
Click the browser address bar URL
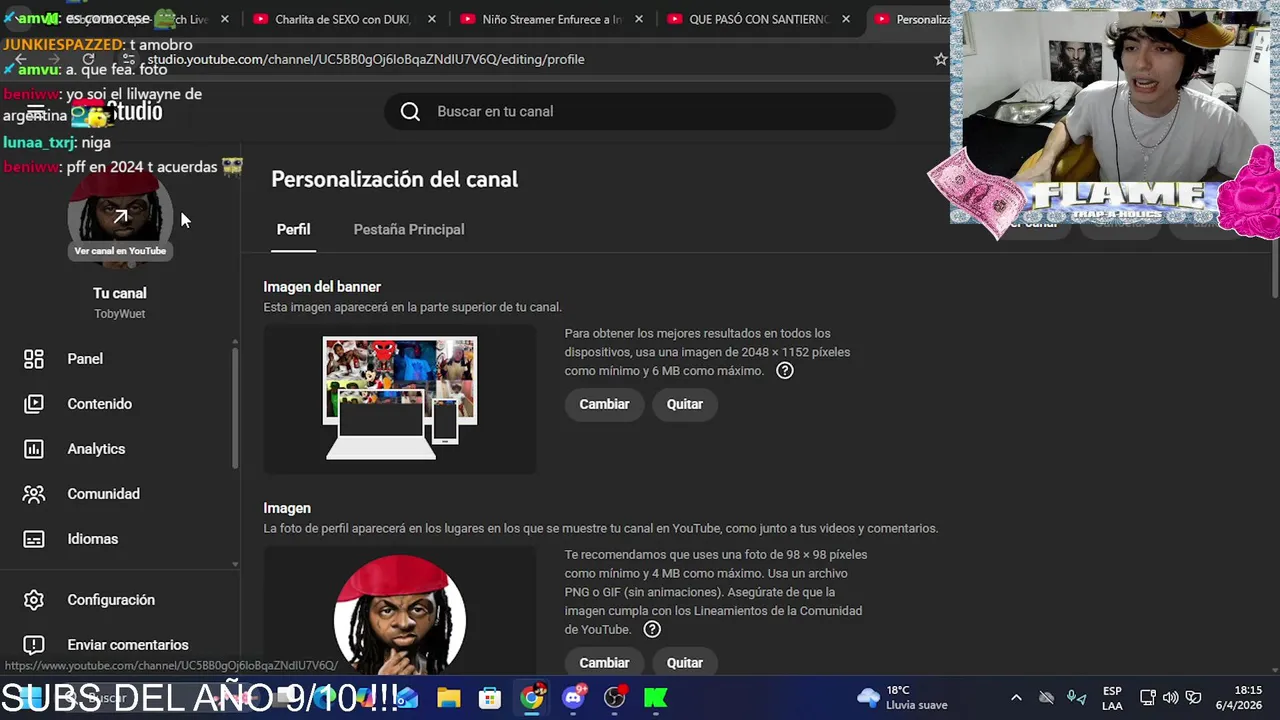365,59
